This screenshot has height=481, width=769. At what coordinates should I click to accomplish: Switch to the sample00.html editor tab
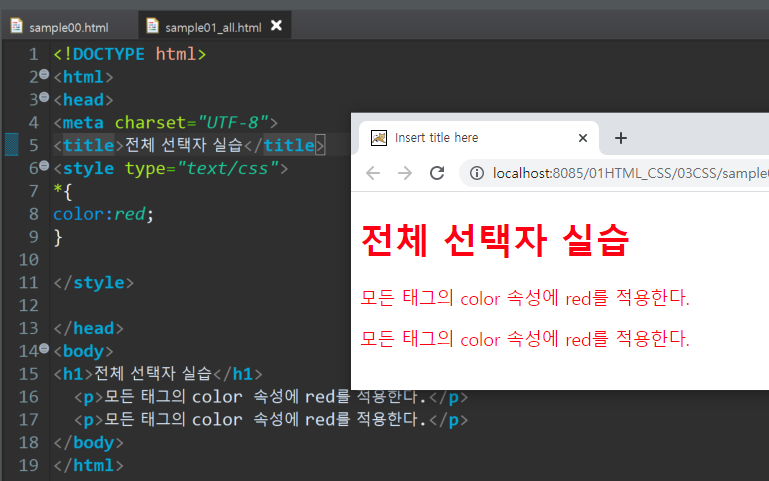point(69,27)
